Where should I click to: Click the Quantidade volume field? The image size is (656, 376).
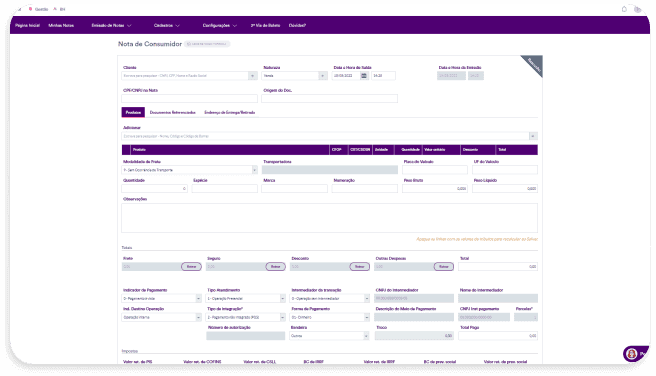pyautogui.click(x=154, y=189)
